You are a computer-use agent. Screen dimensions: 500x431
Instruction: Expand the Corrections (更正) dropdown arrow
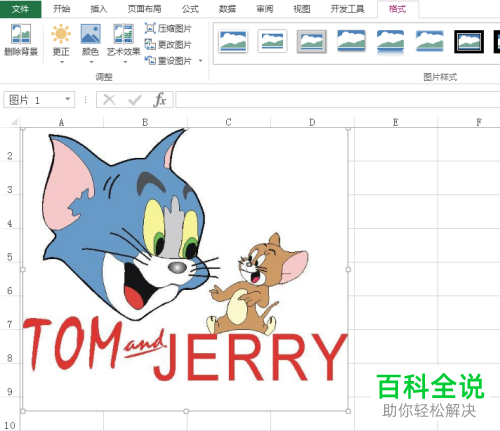[x=61, y=62]
